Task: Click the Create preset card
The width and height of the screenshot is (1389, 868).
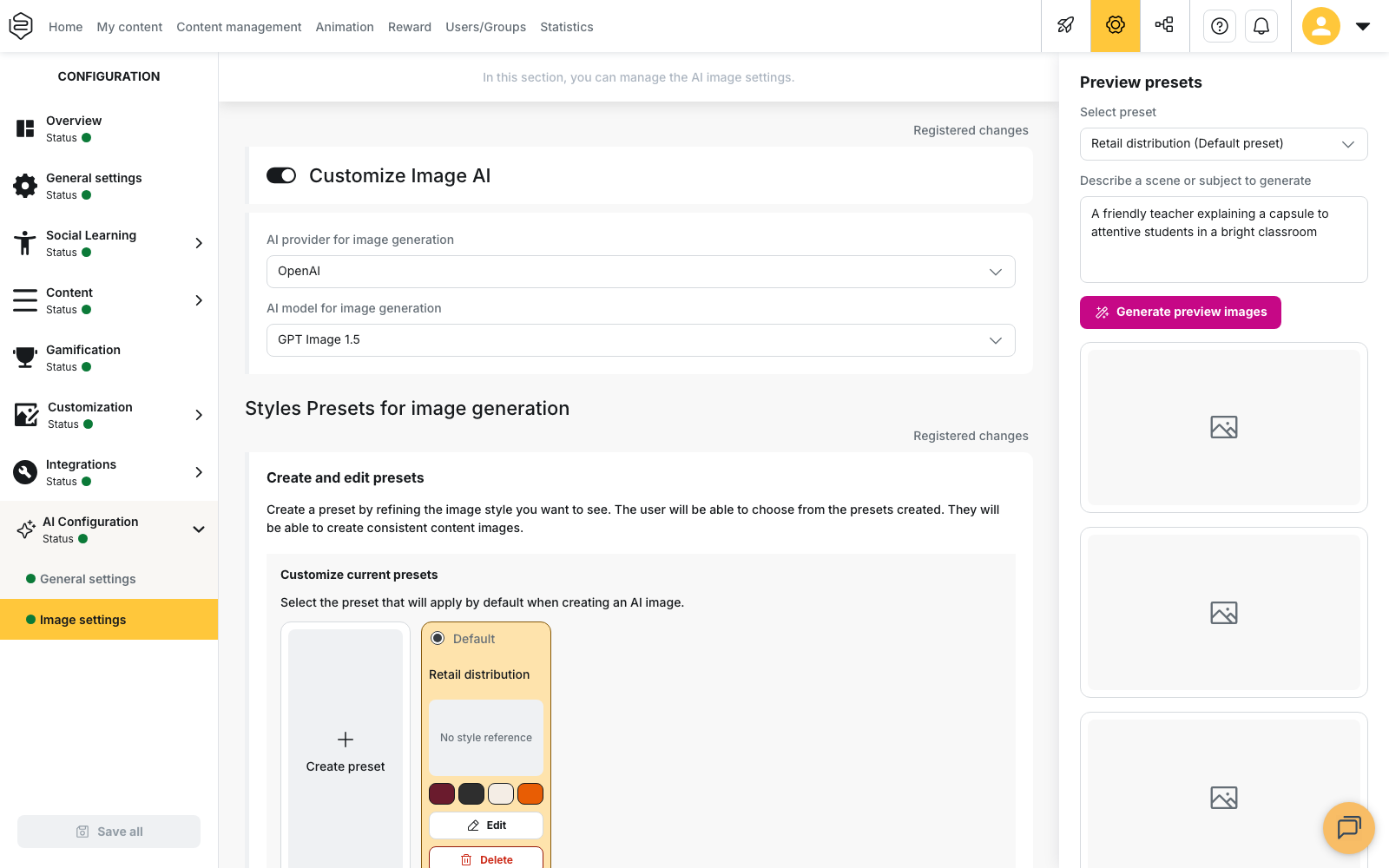Action: click(346, 746)
